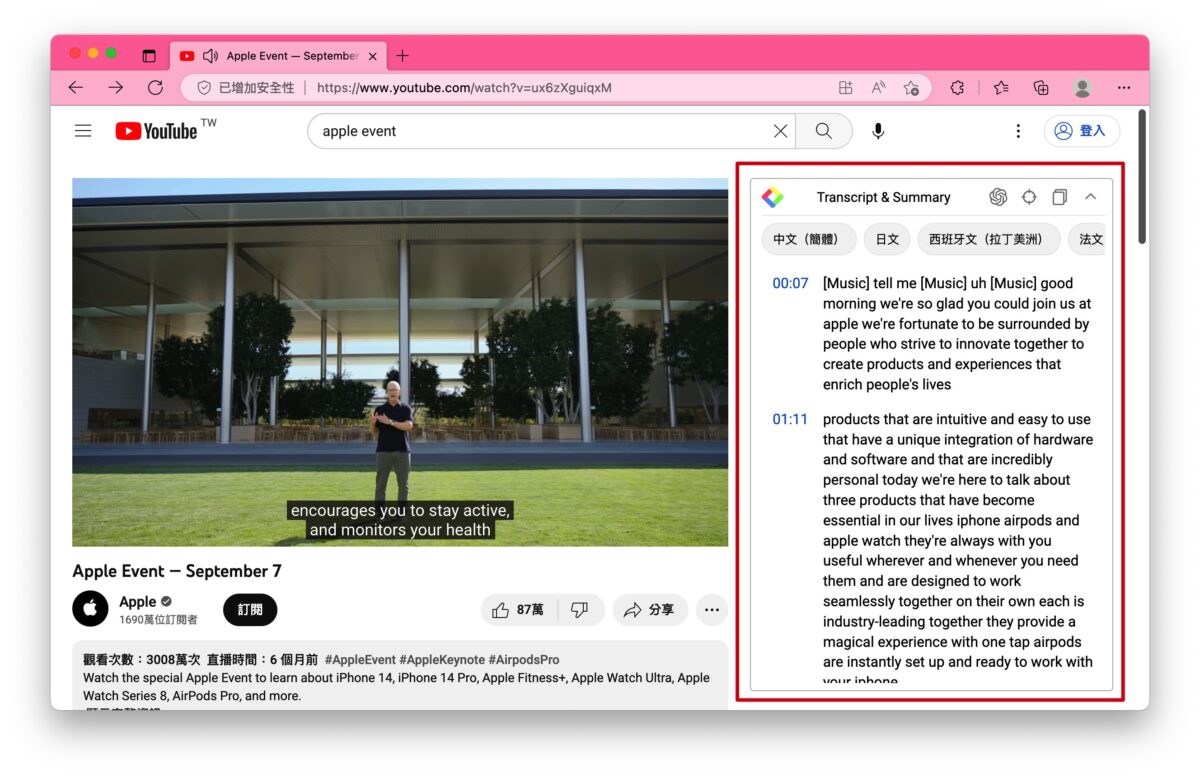Open the browser profile avatar
This screenshot has height=777, width=1200.
[1082, 88]
